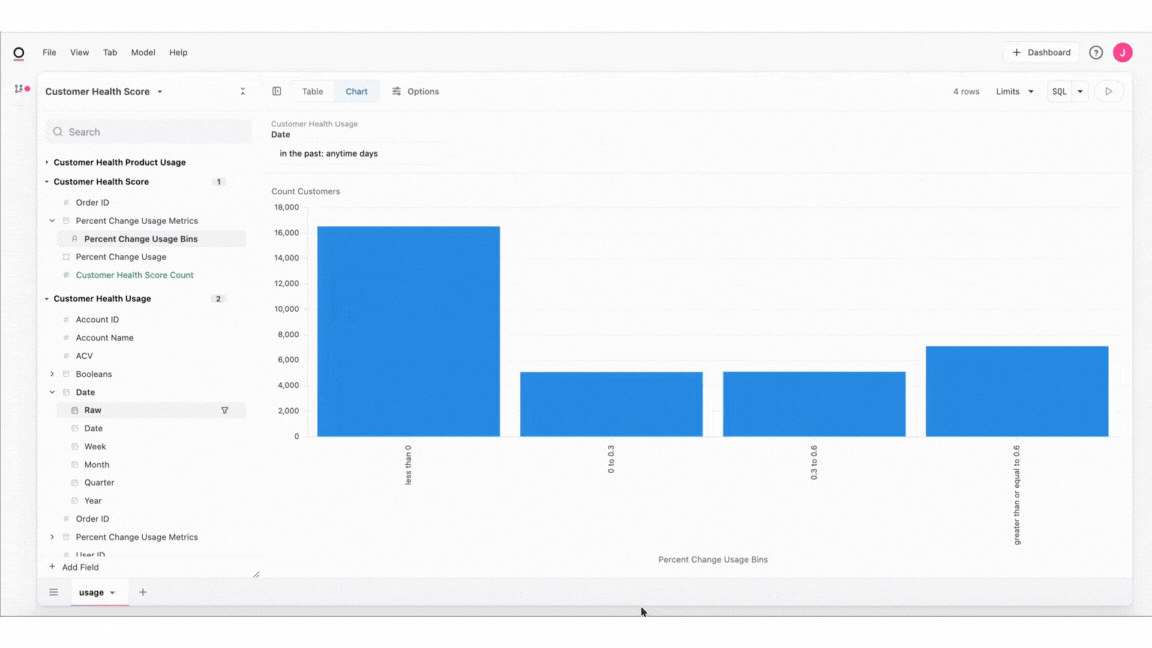Switch to the Table tab
Viewport: 1152px width, 648px height.
click(312, 92)
